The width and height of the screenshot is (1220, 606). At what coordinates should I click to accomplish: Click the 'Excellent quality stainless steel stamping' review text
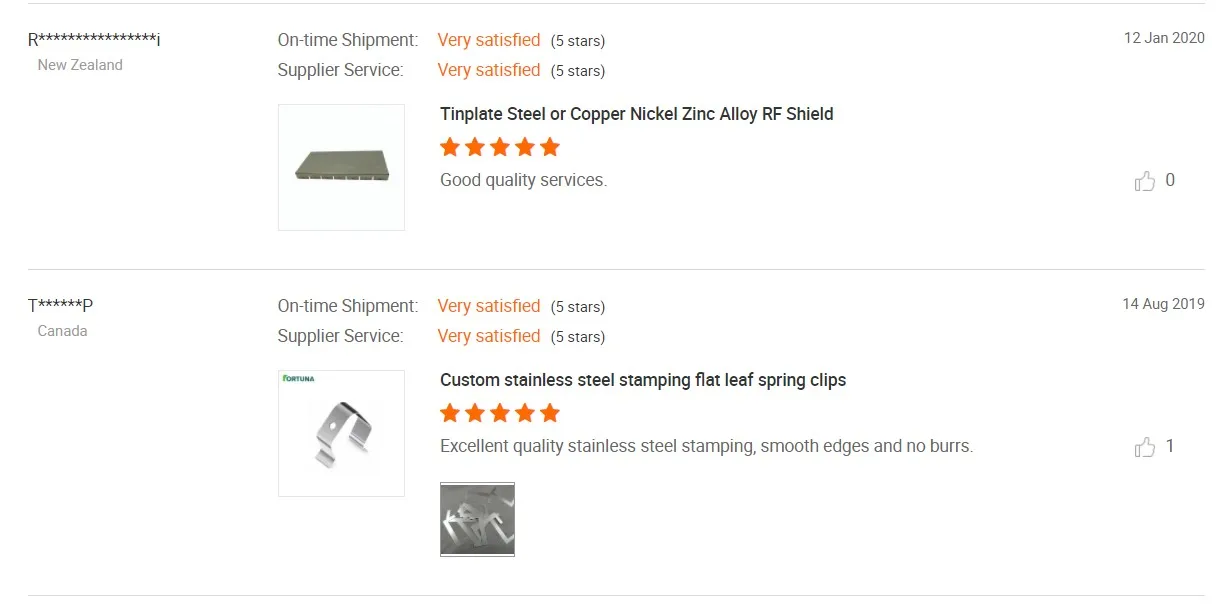[x=707, y=446]
